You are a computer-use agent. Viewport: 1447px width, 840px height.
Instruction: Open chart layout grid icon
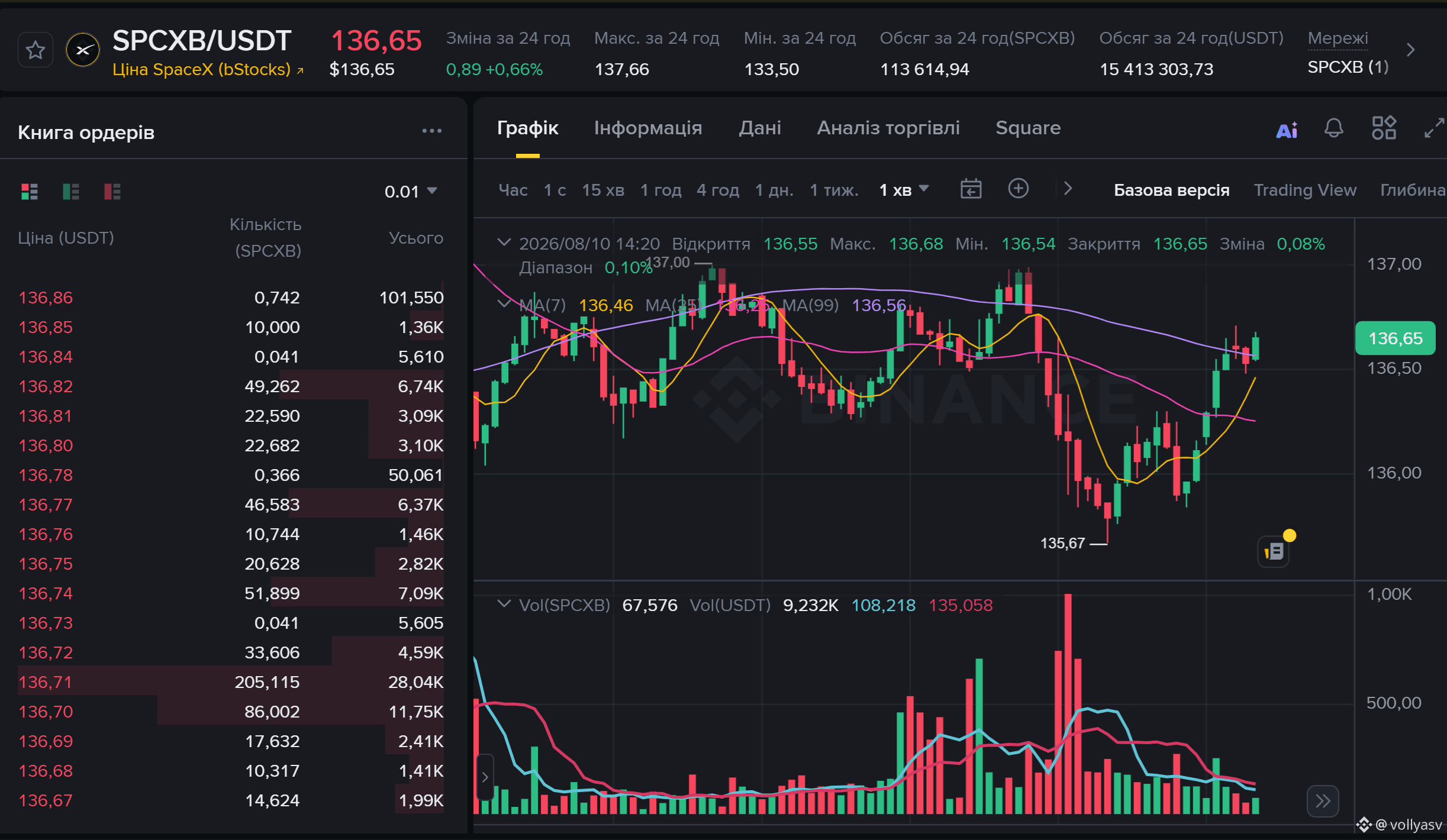(1384, 128)
